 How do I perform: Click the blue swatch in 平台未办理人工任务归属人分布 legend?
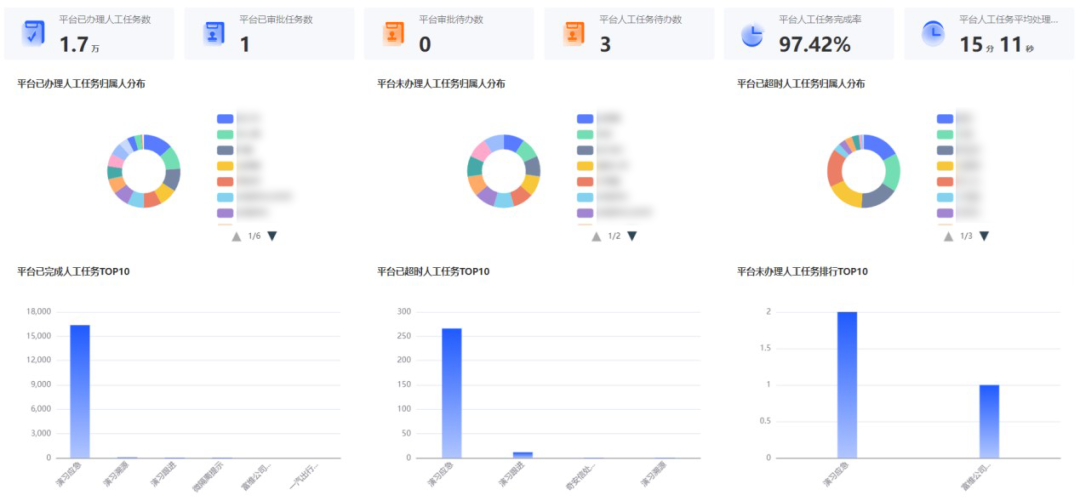click(x=585, y=118)
